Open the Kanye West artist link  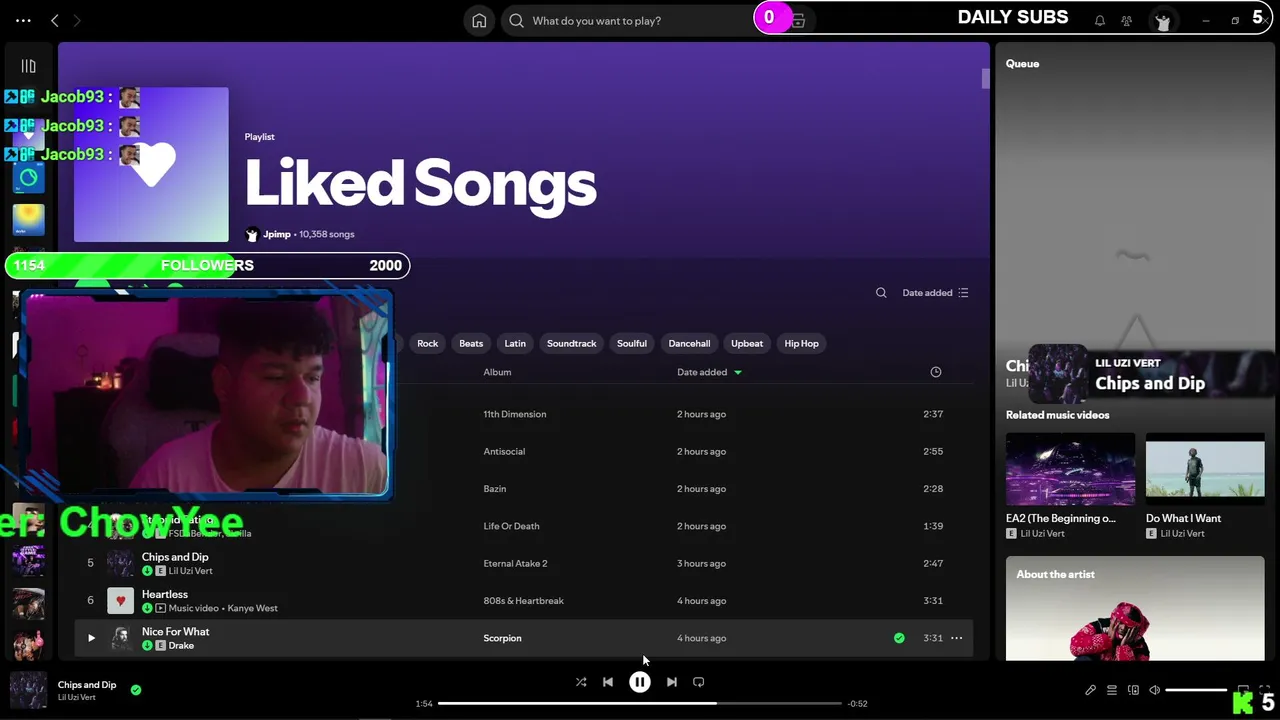[252, 608]
